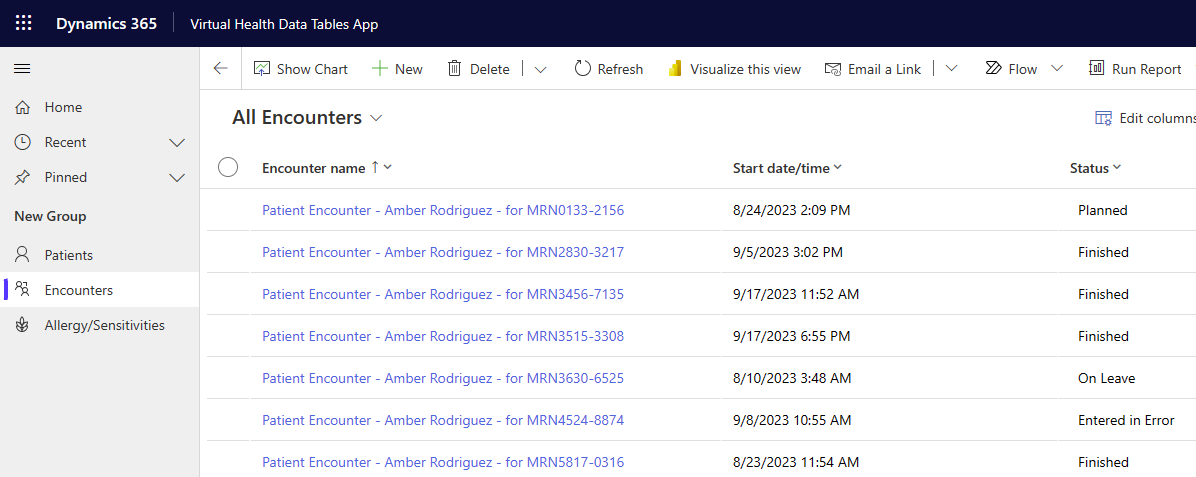Click the date 8/24/2023 2:09 PM
Image resolution: width=1196 pixels, height=477 pixels.
coord(791,210)
